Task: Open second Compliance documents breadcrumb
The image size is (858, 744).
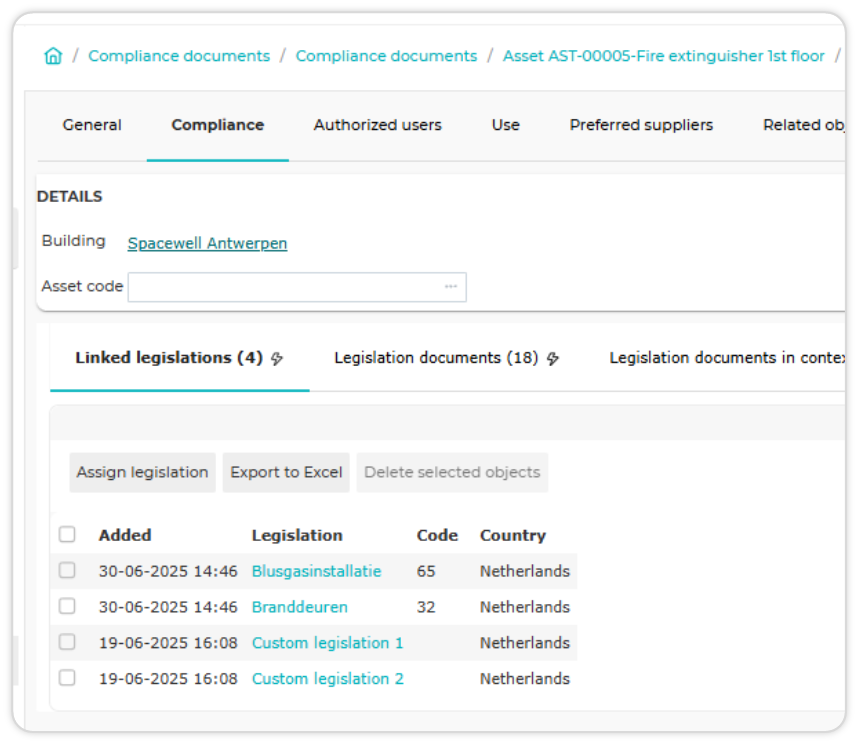Action: [386, 56]
